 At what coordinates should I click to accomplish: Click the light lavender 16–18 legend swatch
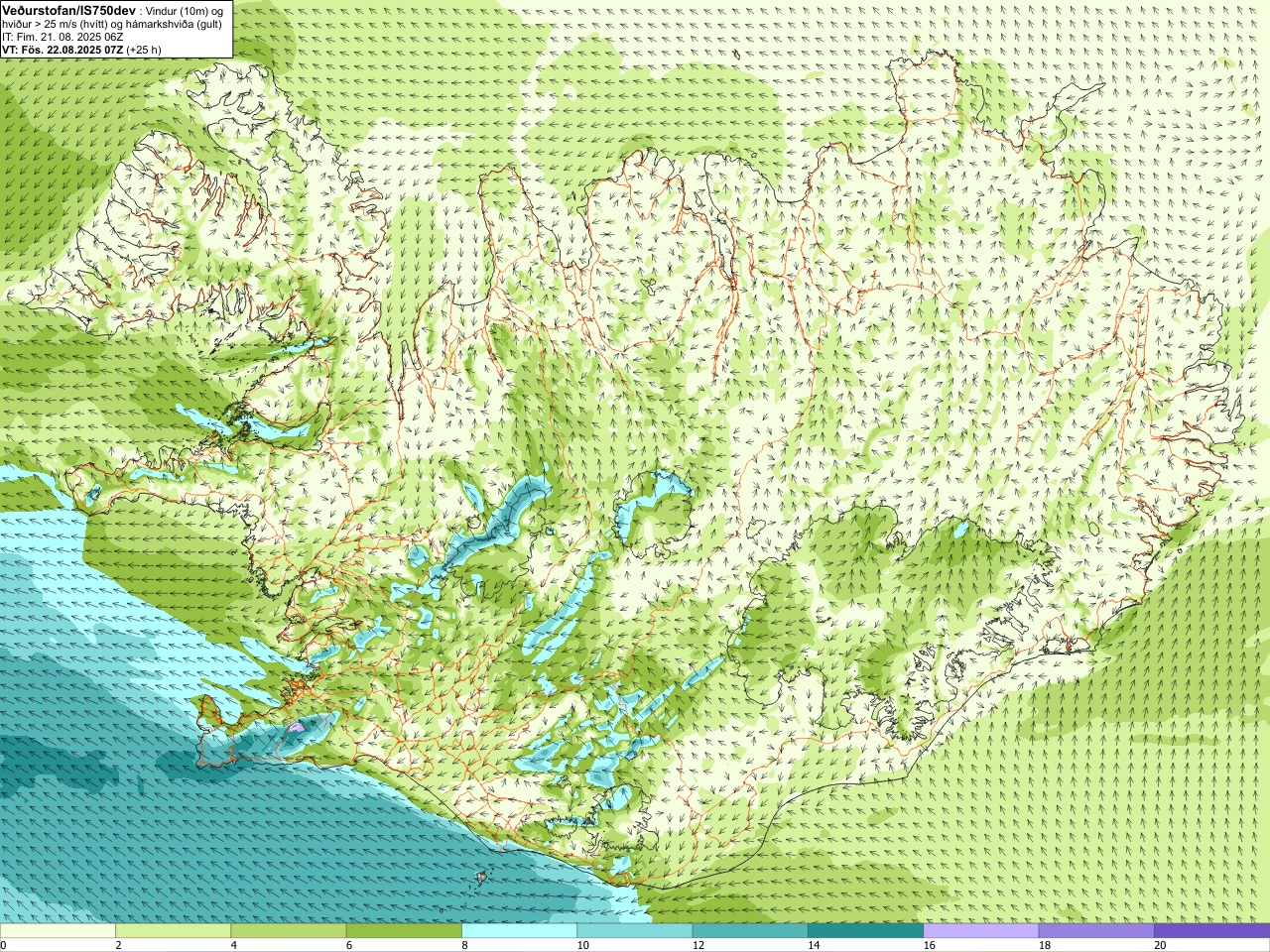pos(981,931)
